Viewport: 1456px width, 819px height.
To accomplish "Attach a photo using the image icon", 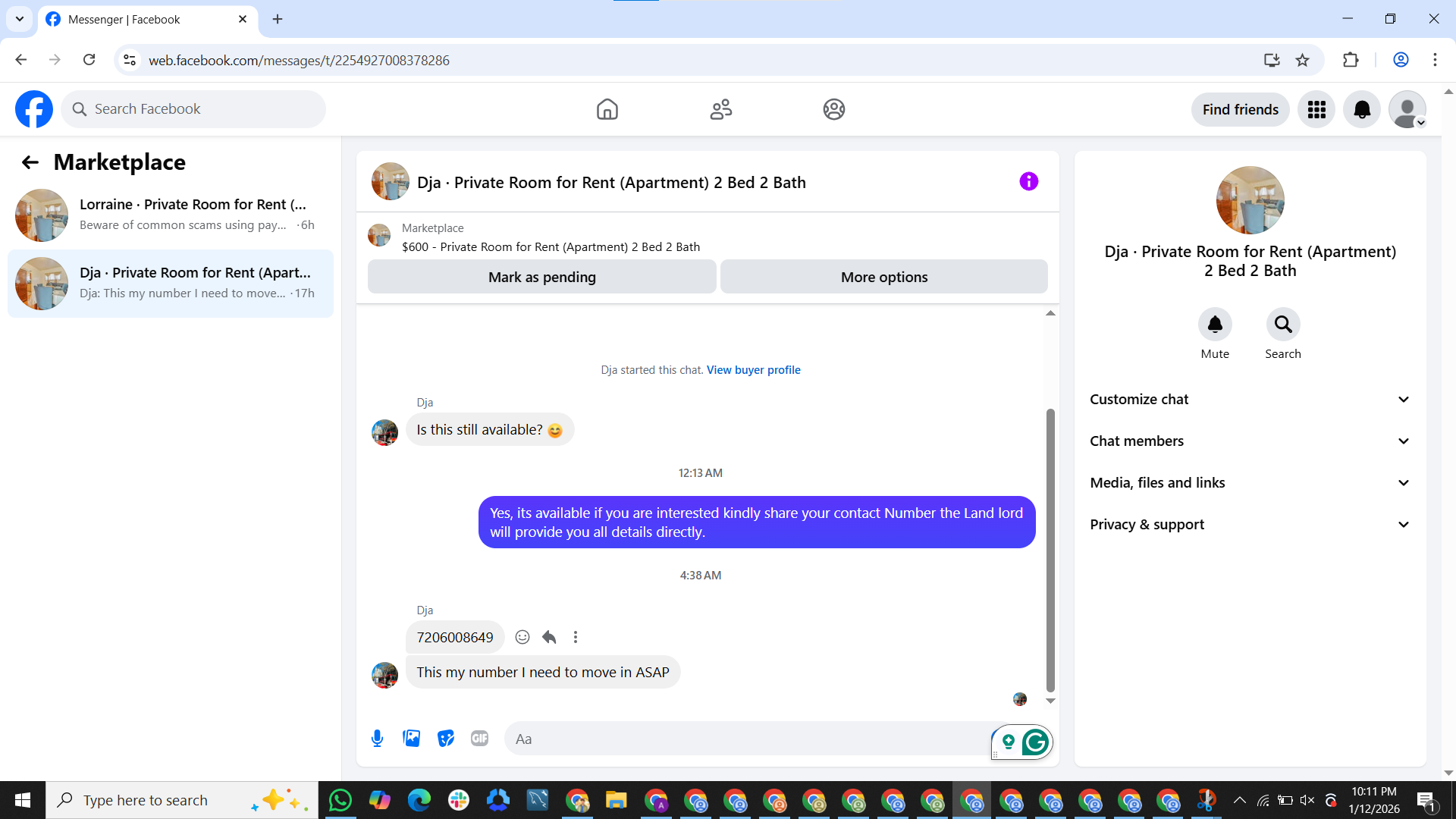I will coord(411,739).
